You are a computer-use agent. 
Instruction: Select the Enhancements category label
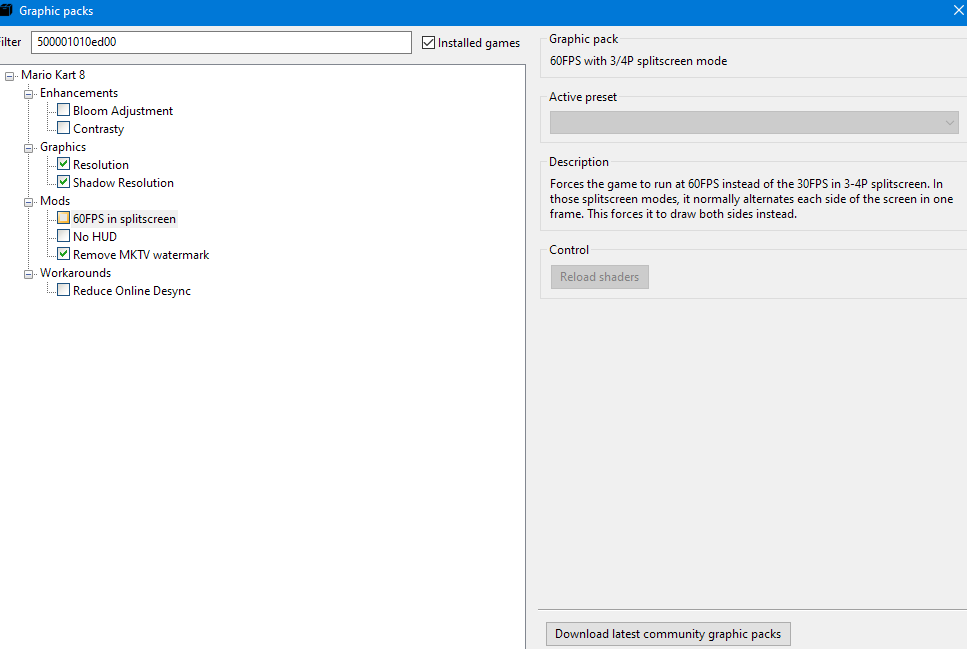79,93
